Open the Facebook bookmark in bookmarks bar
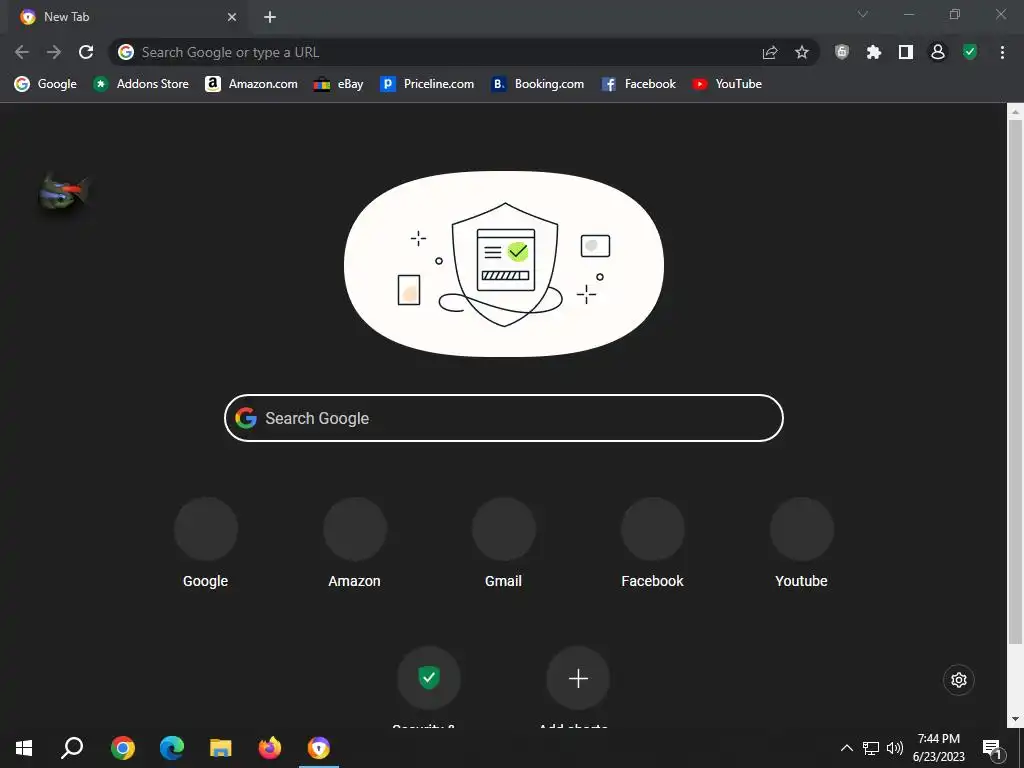 [x=639, y=84]
